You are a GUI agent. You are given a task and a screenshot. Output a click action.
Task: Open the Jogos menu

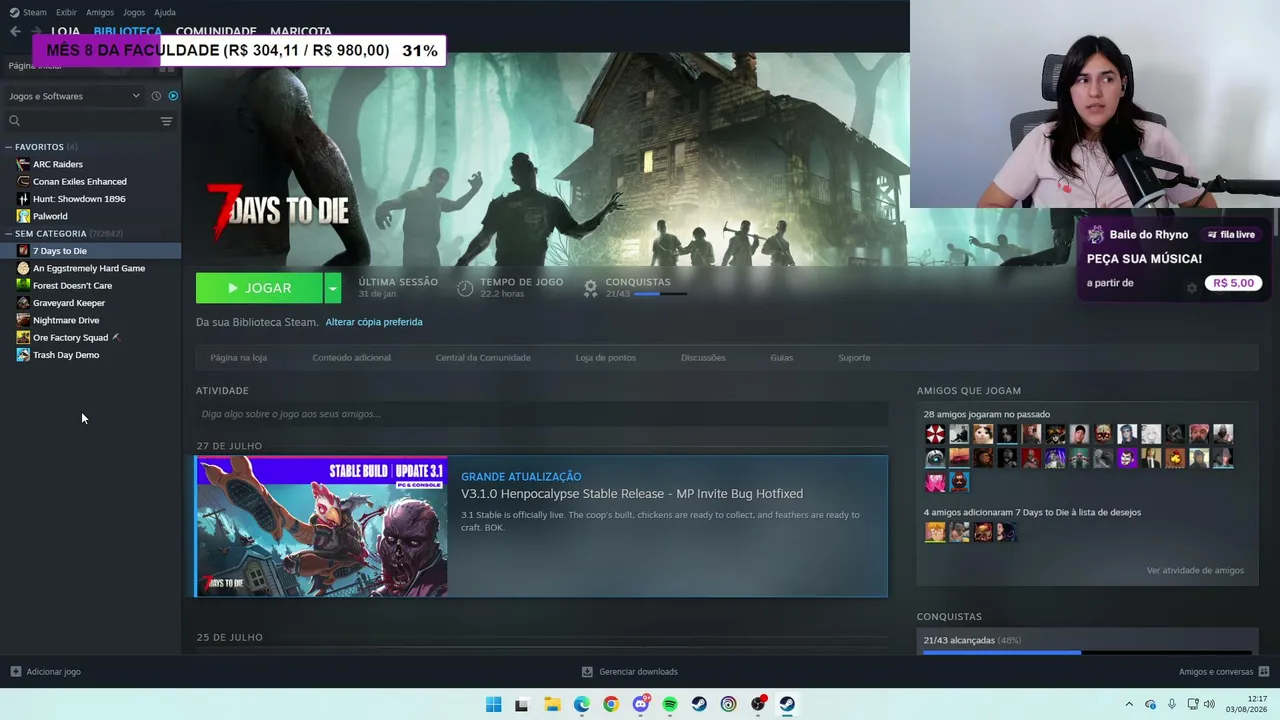pos(134,12)
